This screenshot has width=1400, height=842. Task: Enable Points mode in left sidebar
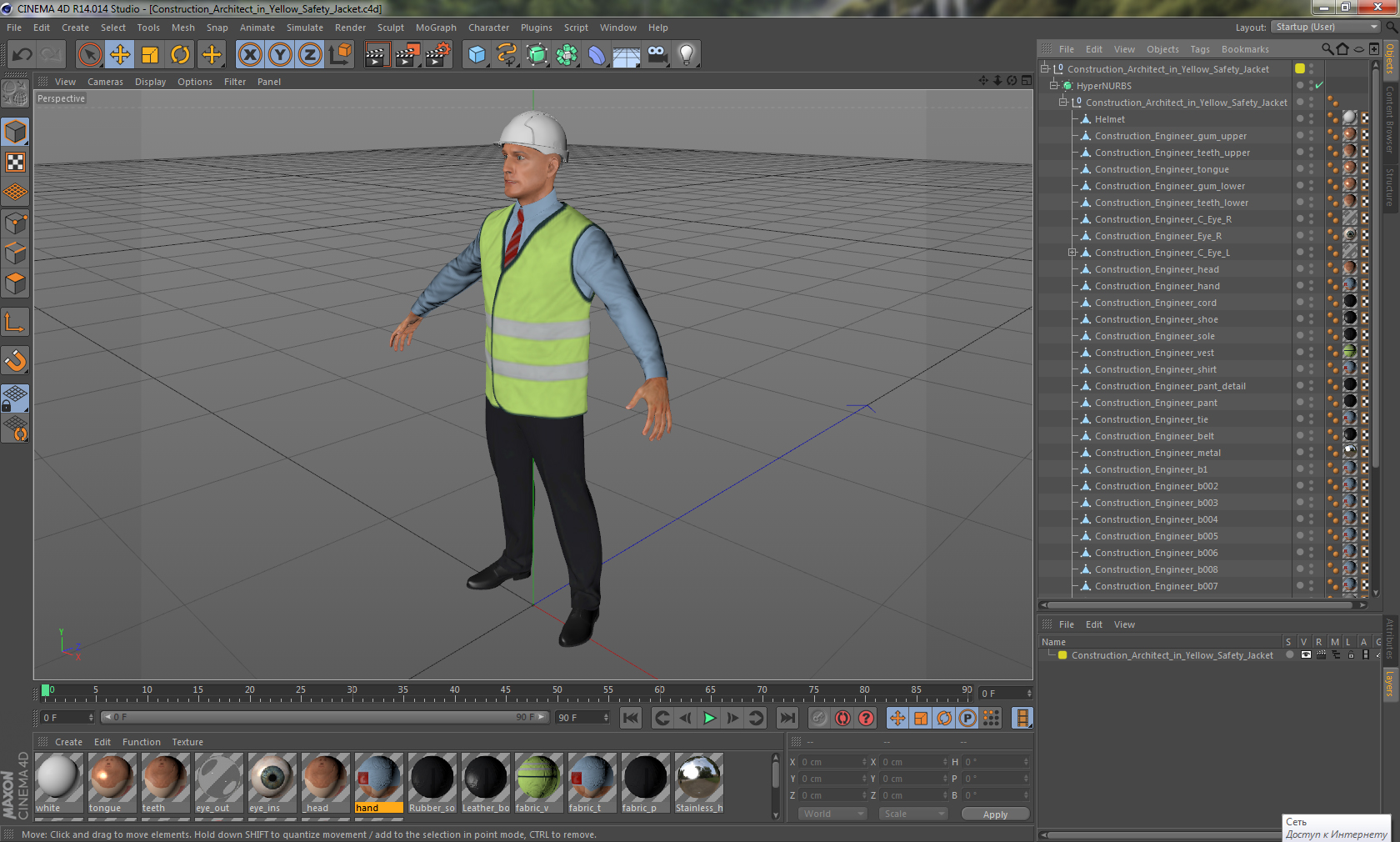[x=16, y=223]
